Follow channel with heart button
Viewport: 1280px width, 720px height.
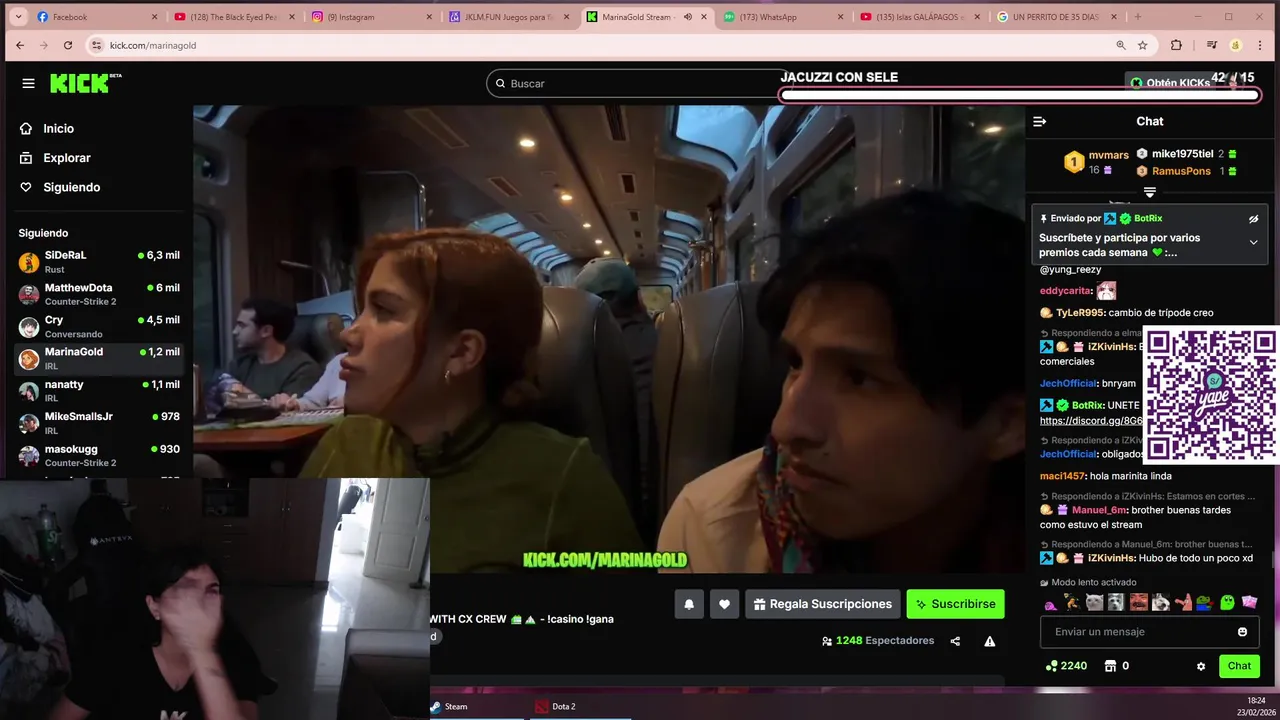[724, 604]
